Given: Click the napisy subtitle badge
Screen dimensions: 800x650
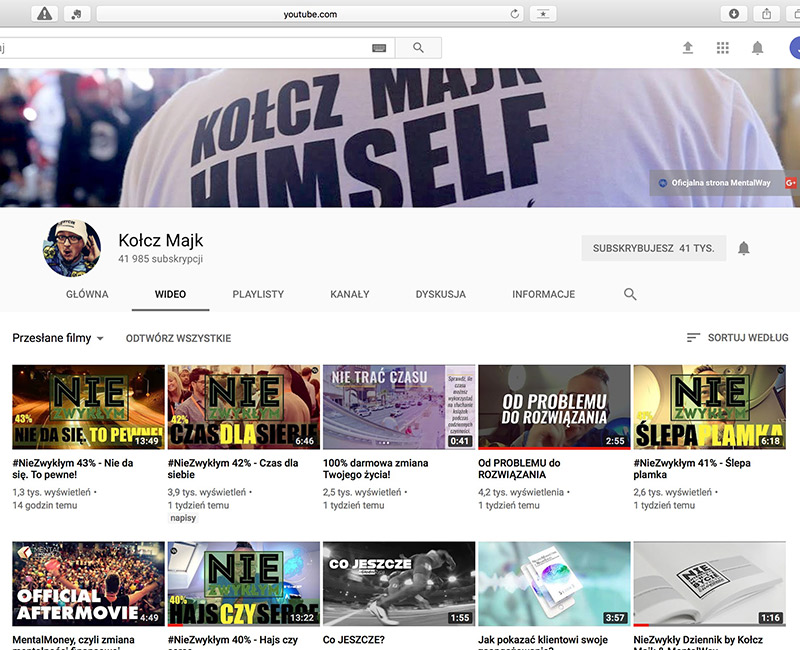Looking at the screenshot, I should coord(183,518).
